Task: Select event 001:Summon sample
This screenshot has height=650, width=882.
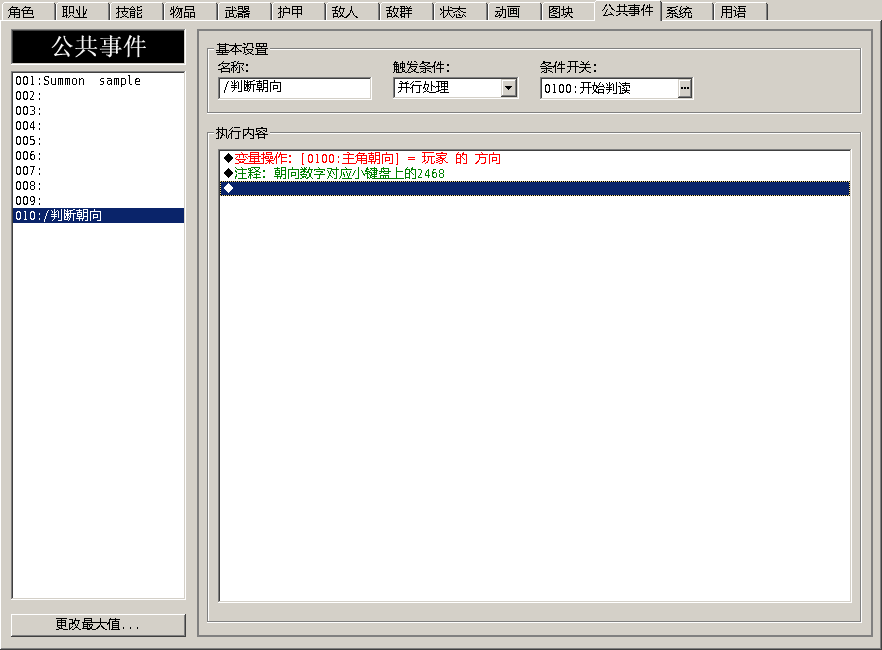Action: (x=98, y=81)
